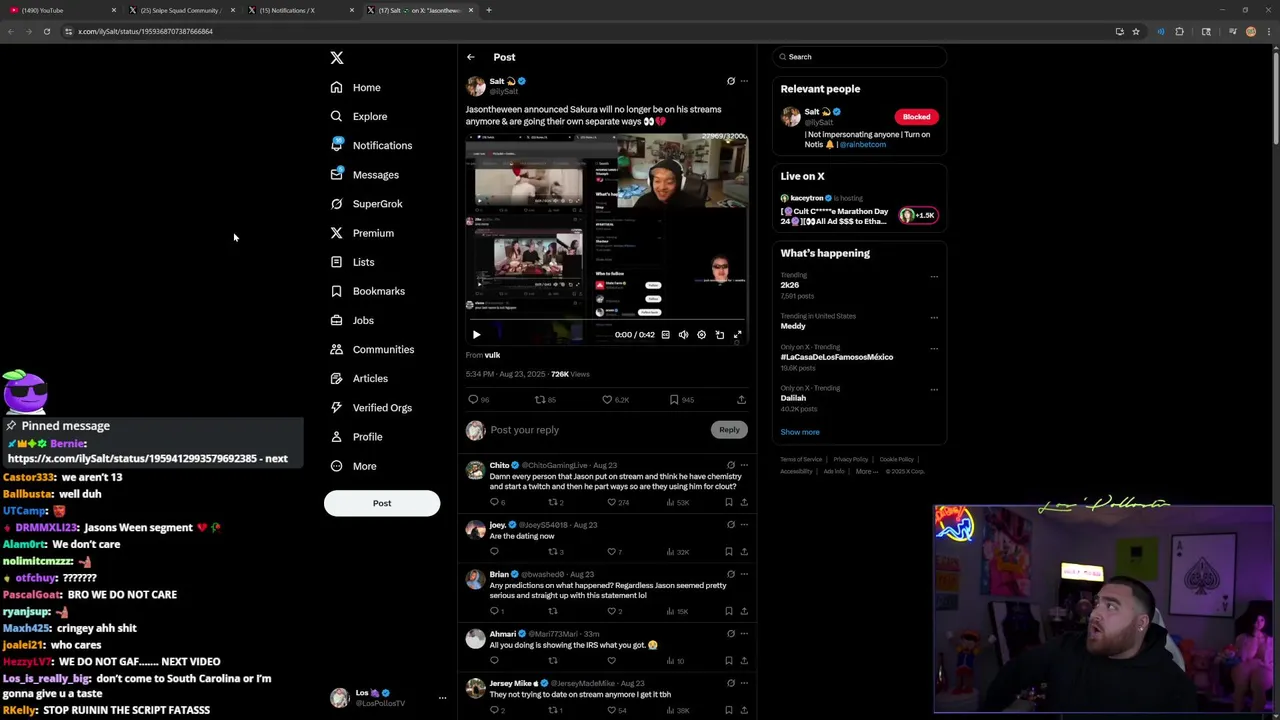Viewport: 1280px width, 720px height.
Task: Repost joey's reply
Action: [556, 552]
